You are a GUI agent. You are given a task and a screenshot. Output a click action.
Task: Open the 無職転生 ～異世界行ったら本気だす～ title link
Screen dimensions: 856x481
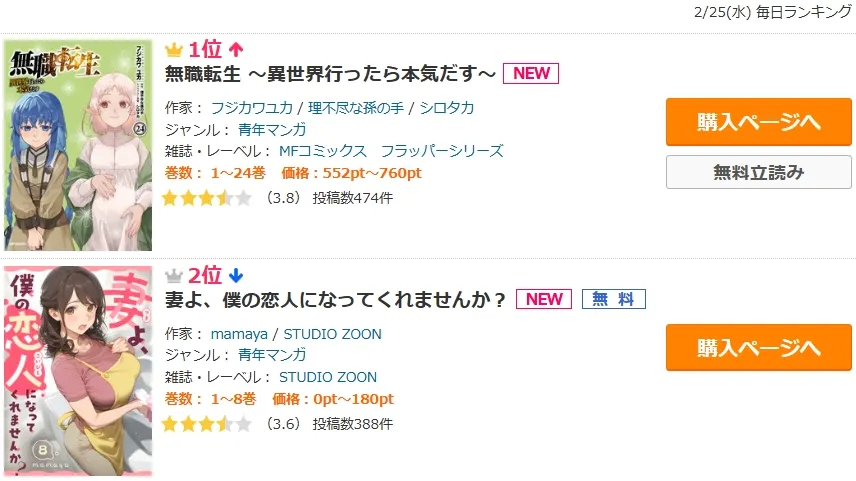330,74
